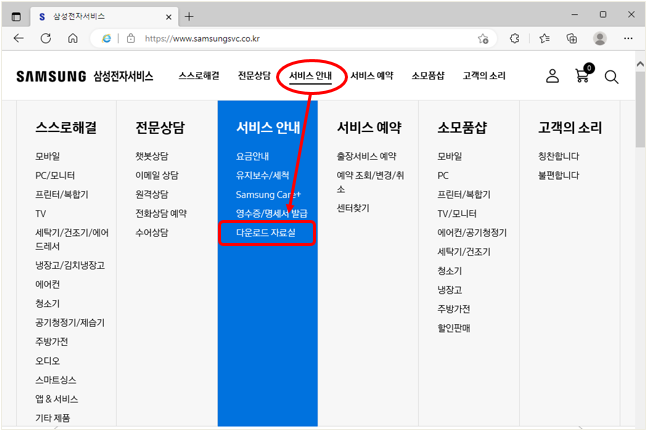Open 소모품샵 top menu
647x431 pixels.
(428, 76)
